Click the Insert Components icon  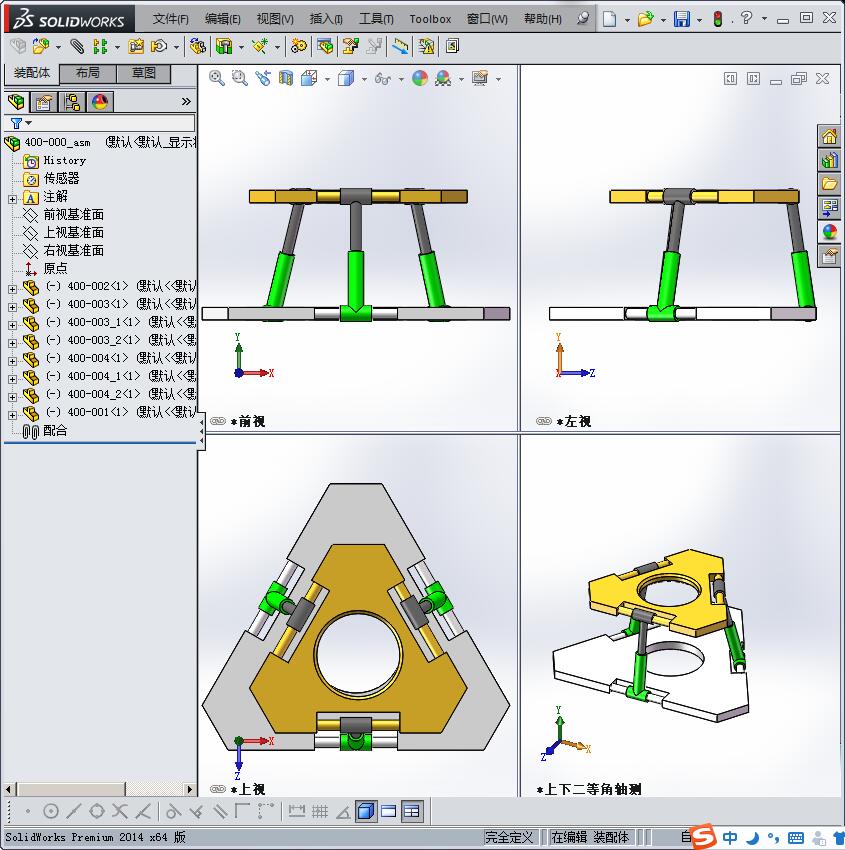click(40, 47)
